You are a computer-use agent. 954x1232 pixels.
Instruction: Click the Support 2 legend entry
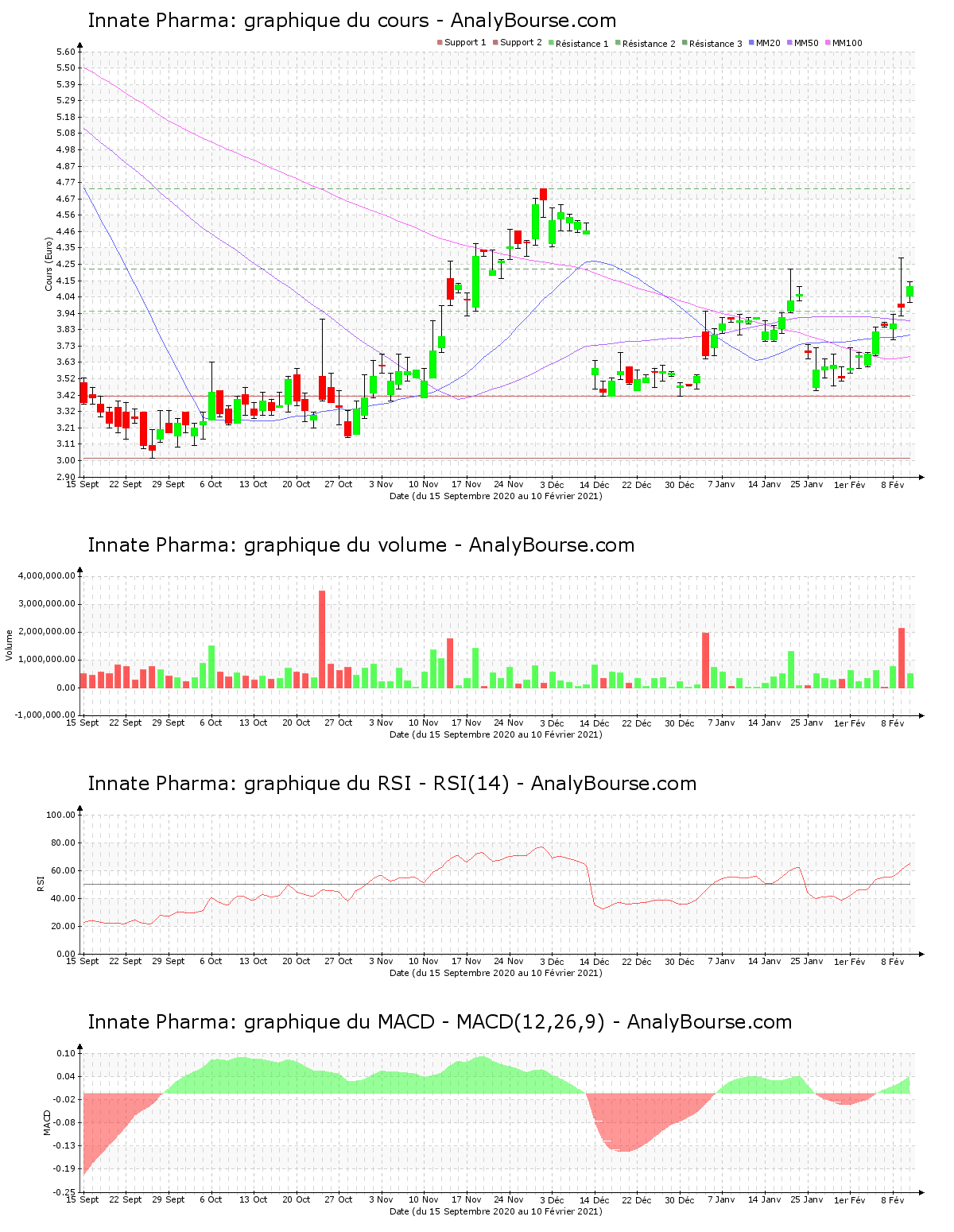(x=517, y=43)
